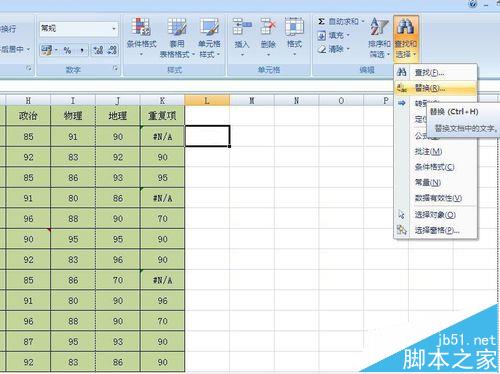500x374 pixels.
Task: Click the 政治 header cell
Action: (28, 116)
